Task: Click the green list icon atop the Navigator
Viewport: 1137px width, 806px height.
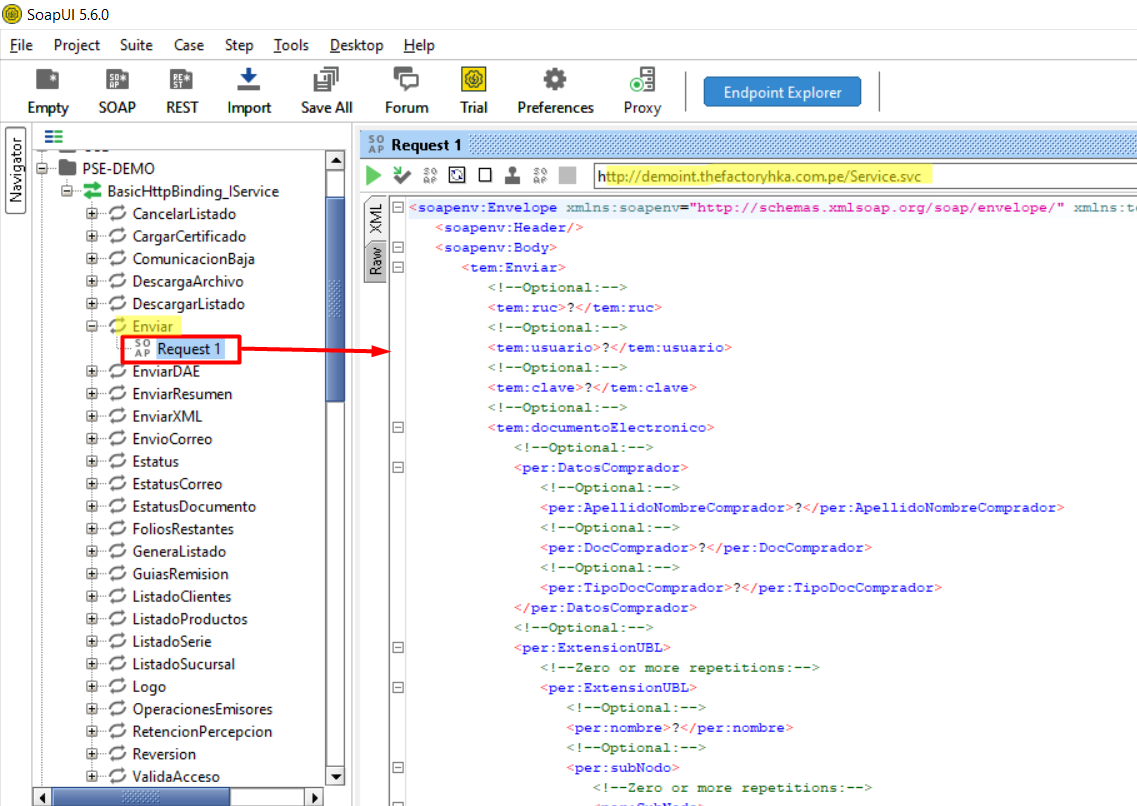Action: point(54,136)
